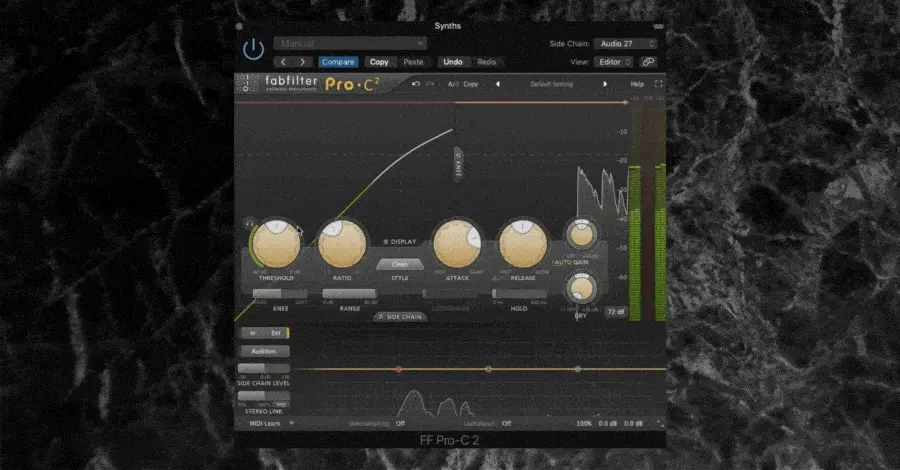Go to next preset with right chevron

[302, 62]
